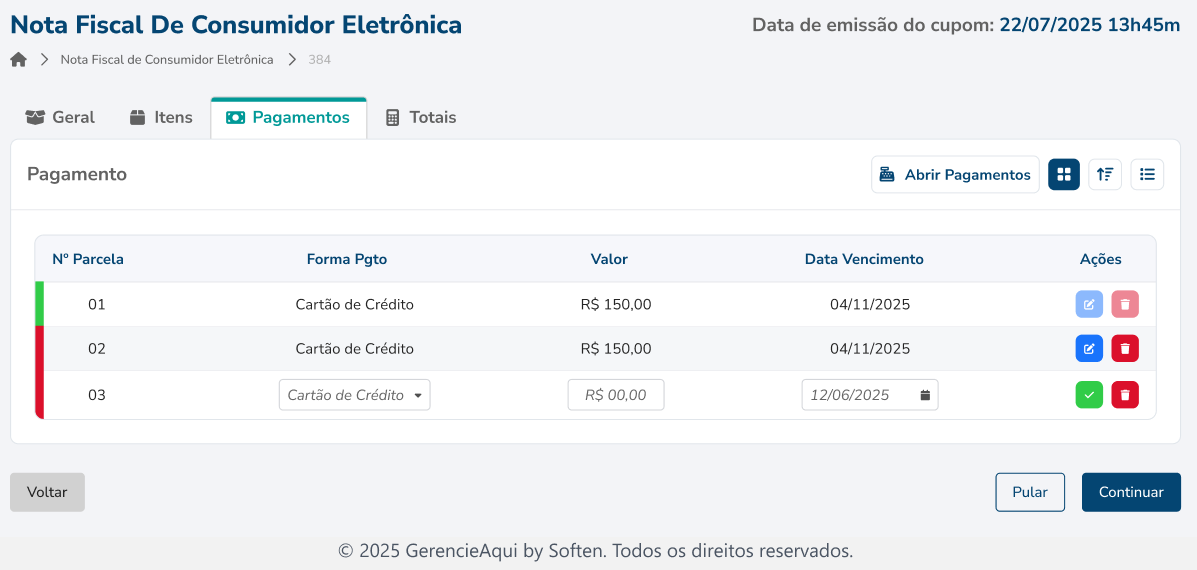
Task: Delete installment 01 payment
Action: coord(1125,305)
